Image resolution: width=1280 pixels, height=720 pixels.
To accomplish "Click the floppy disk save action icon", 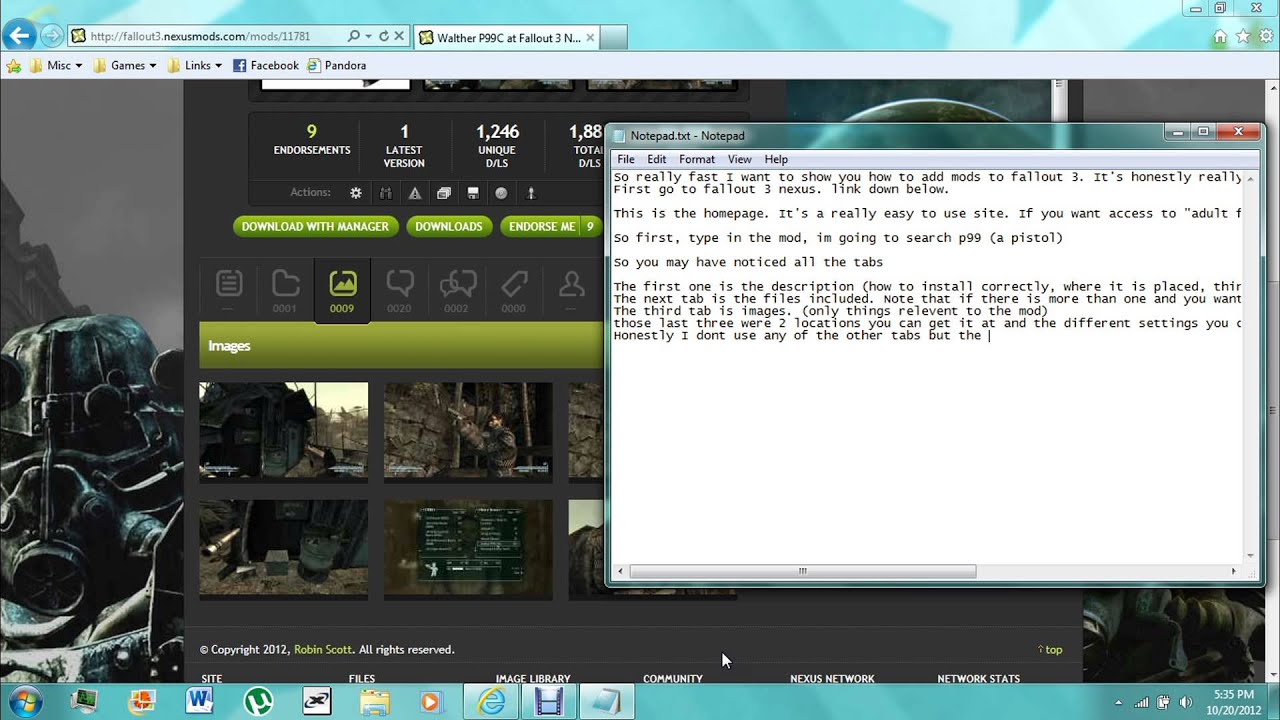I will (x=473, y=193).
